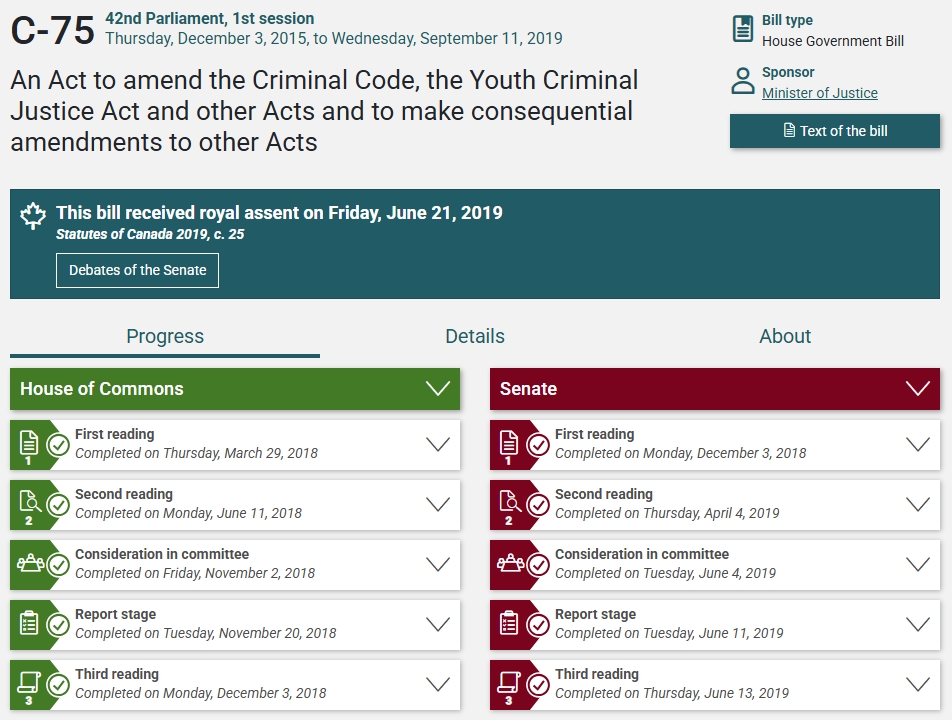Click the Commons report stage clipboard icon
Image resolution: width=952 pixels, height=720 pixels.
pyautogui.click(x=29, y=623)
